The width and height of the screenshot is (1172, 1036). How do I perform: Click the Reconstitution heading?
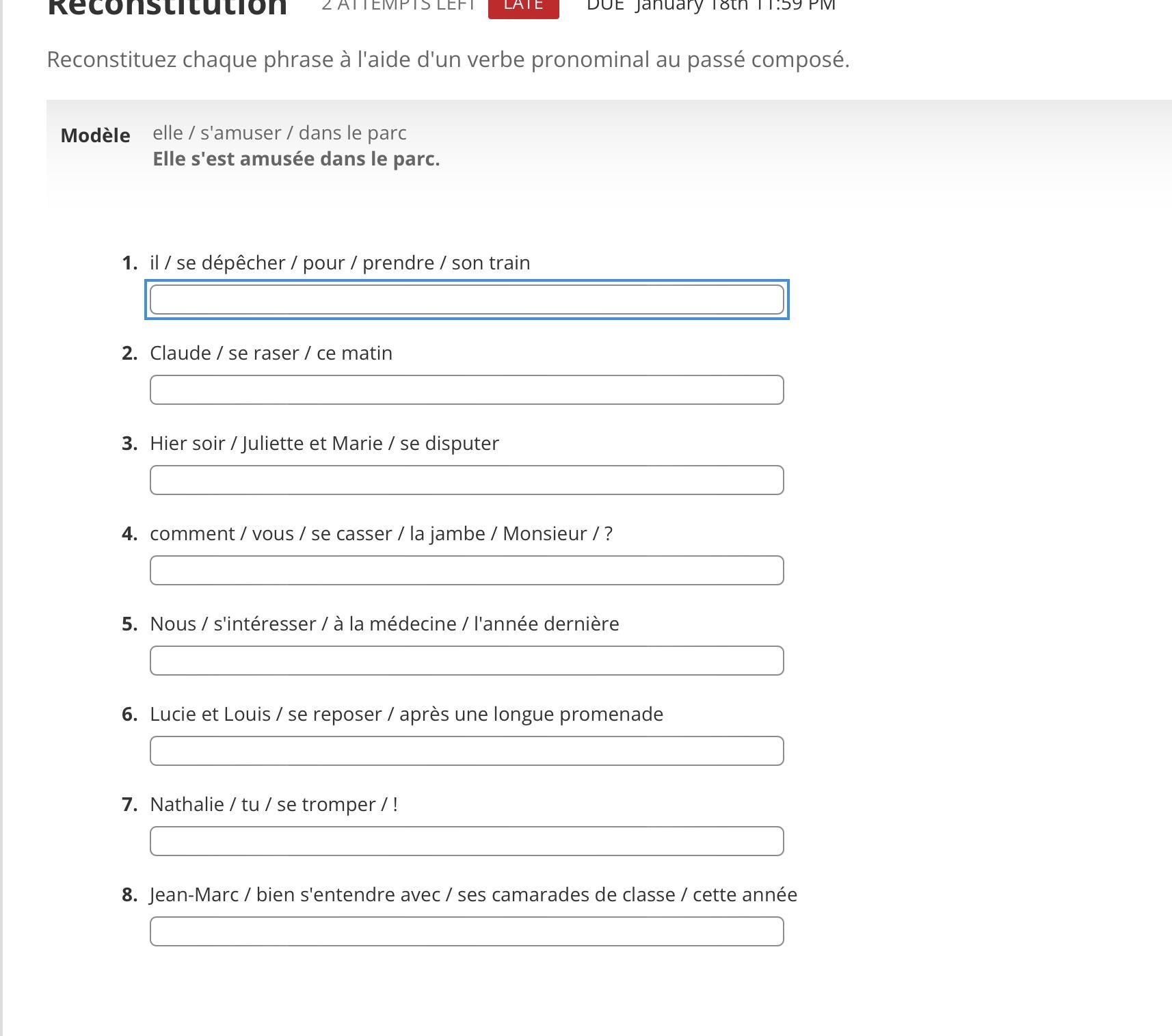(x=167, y=8)
